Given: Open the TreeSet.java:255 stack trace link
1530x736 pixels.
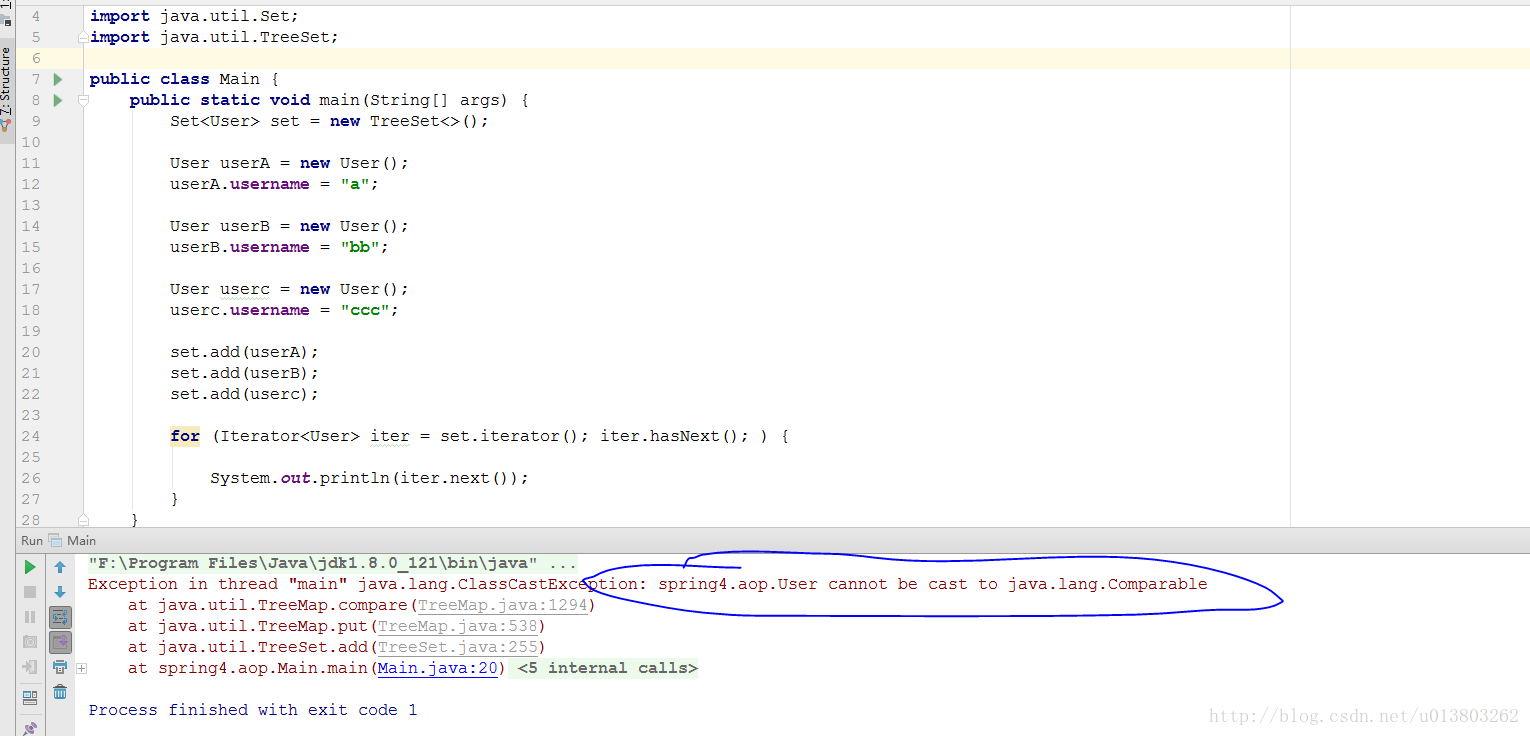Looking at the screenshot, I should (x=457, y=647).
